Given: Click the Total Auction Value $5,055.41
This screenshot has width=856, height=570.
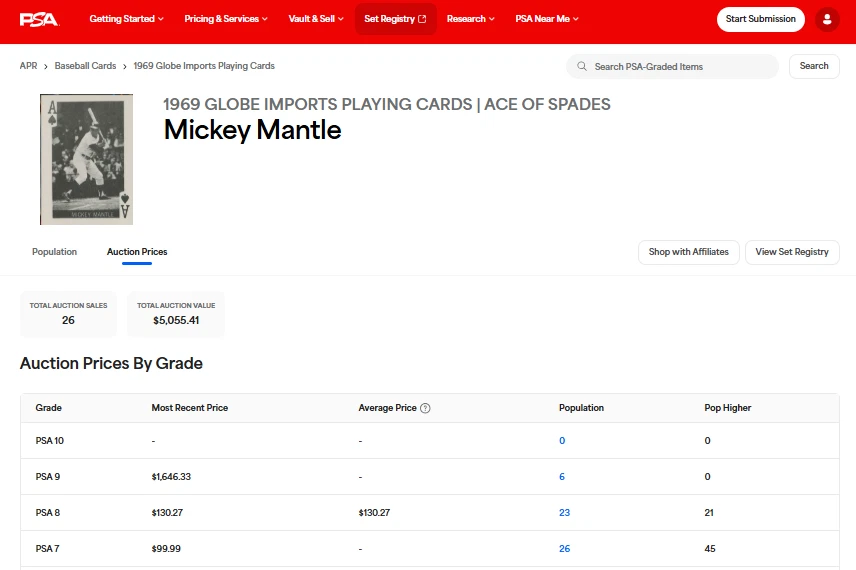Looking at the screenshot, I should (176, 320).
